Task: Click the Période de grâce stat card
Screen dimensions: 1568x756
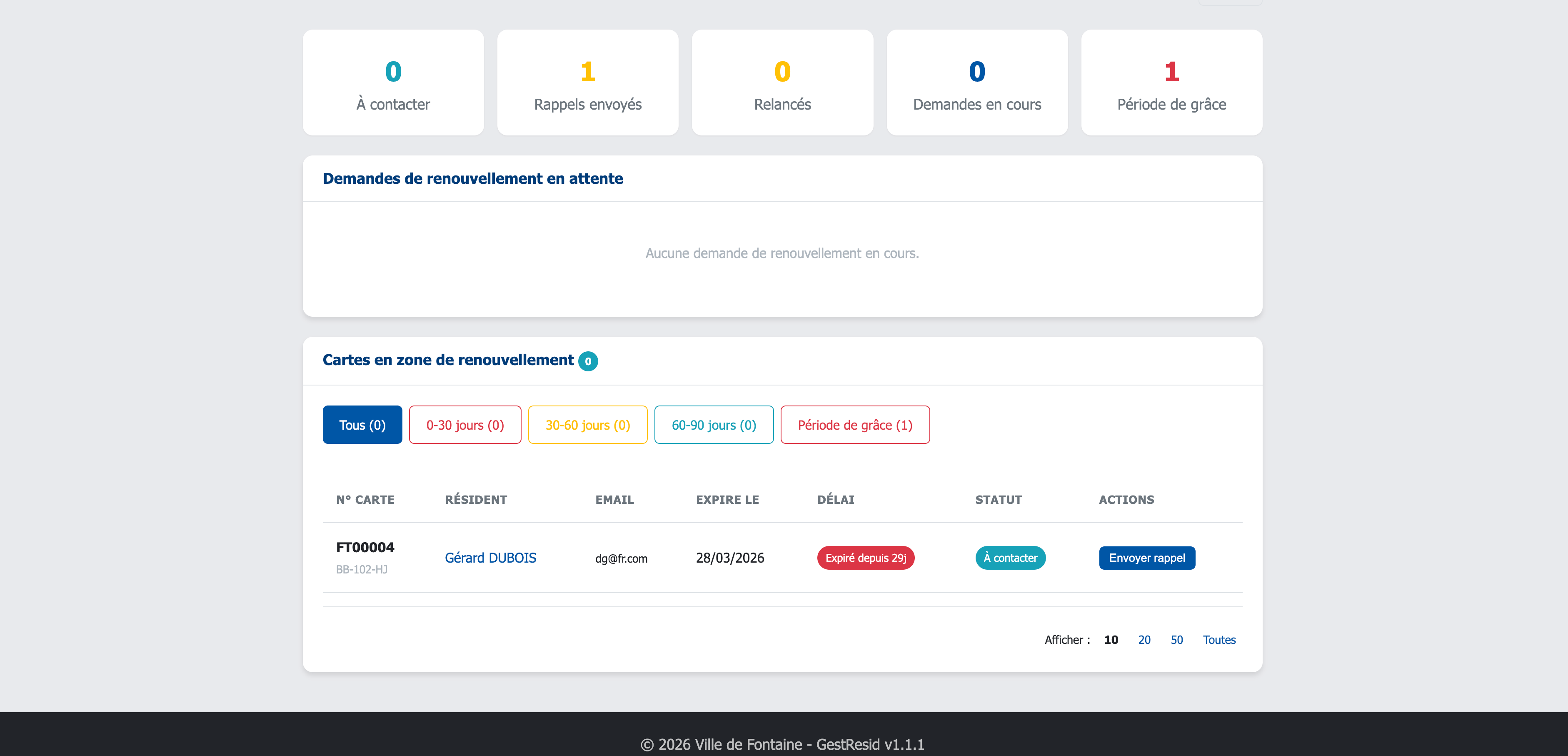Action: (1171, 83)
